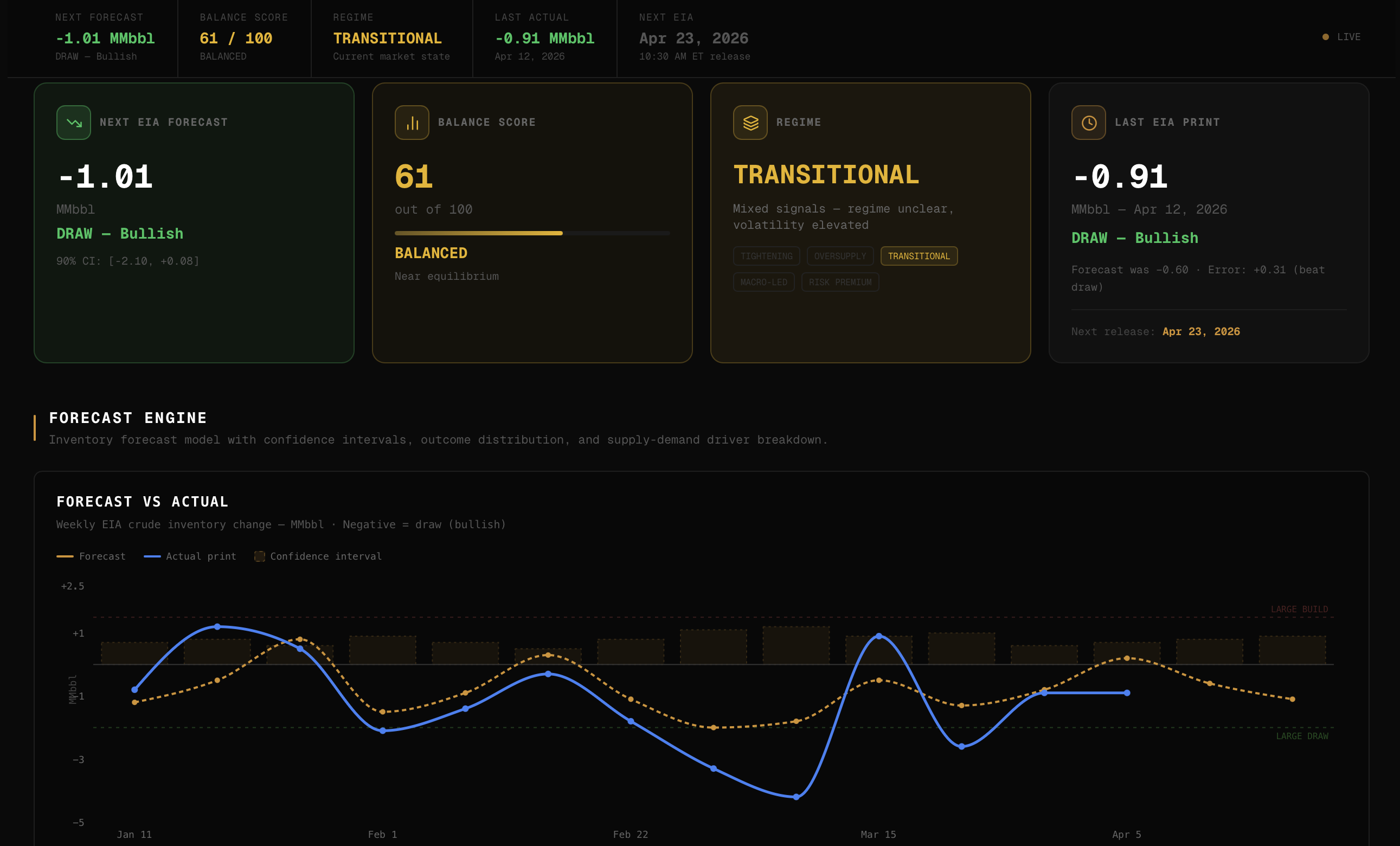Click the large -1.01 forecast number
1400x846 pixels.
105,177
